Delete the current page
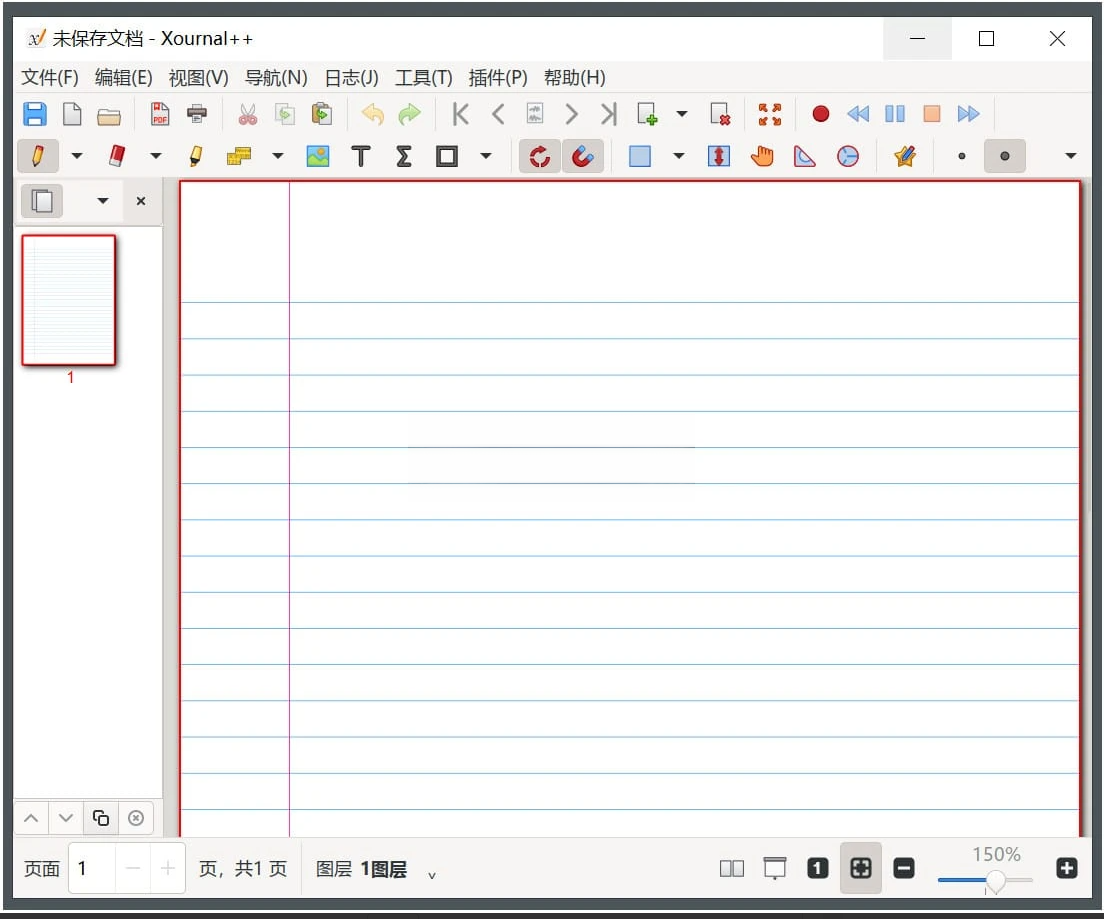Screen dimensions: 1104x919 click(720, 114)
